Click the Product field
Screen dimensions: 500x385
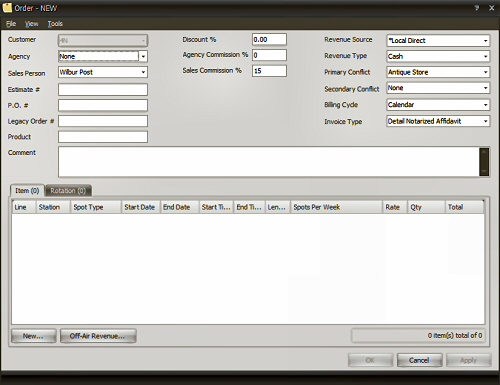point(103,137)
